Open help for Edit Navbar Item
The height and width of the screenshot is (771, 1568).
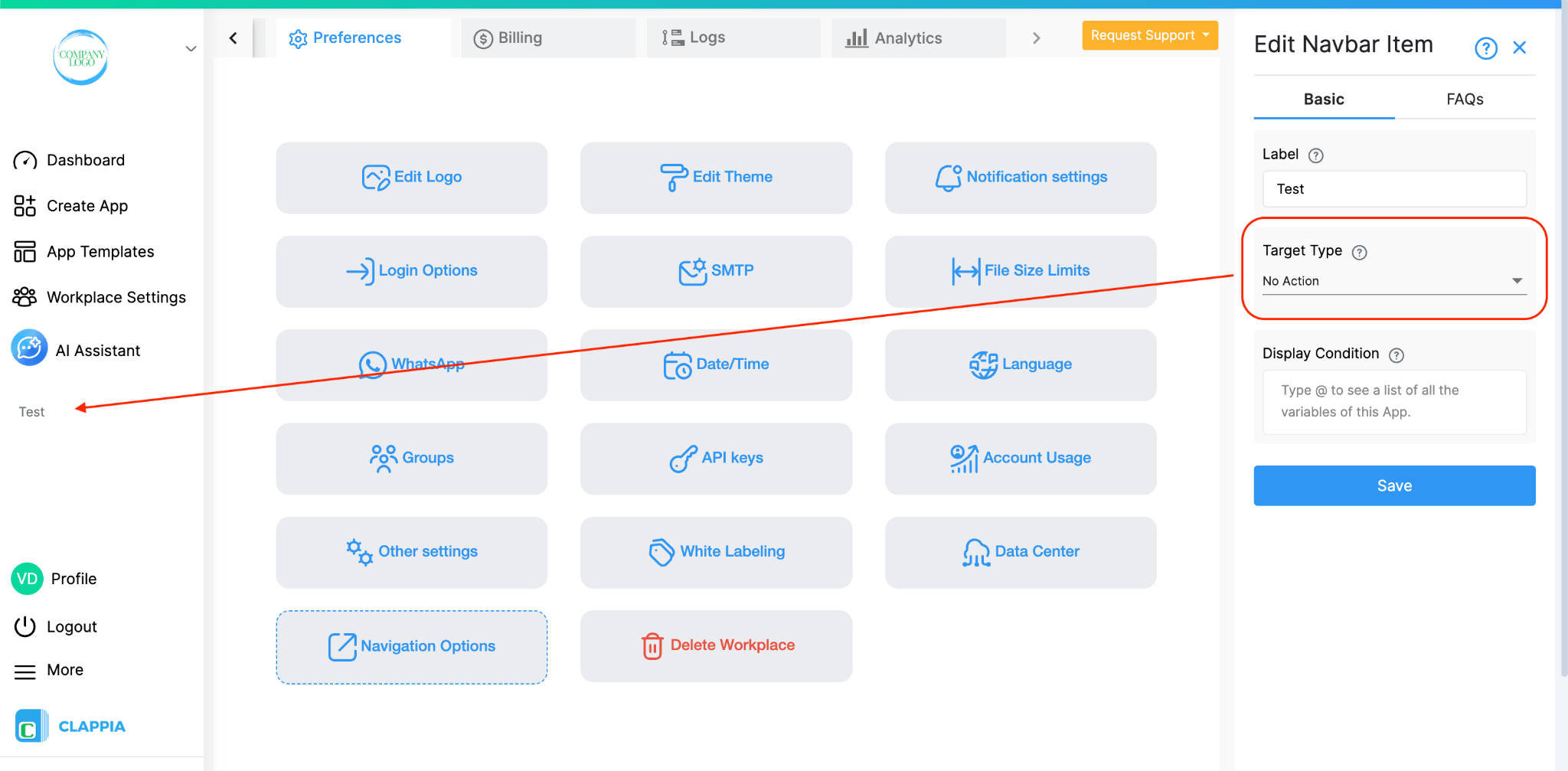1486,48
